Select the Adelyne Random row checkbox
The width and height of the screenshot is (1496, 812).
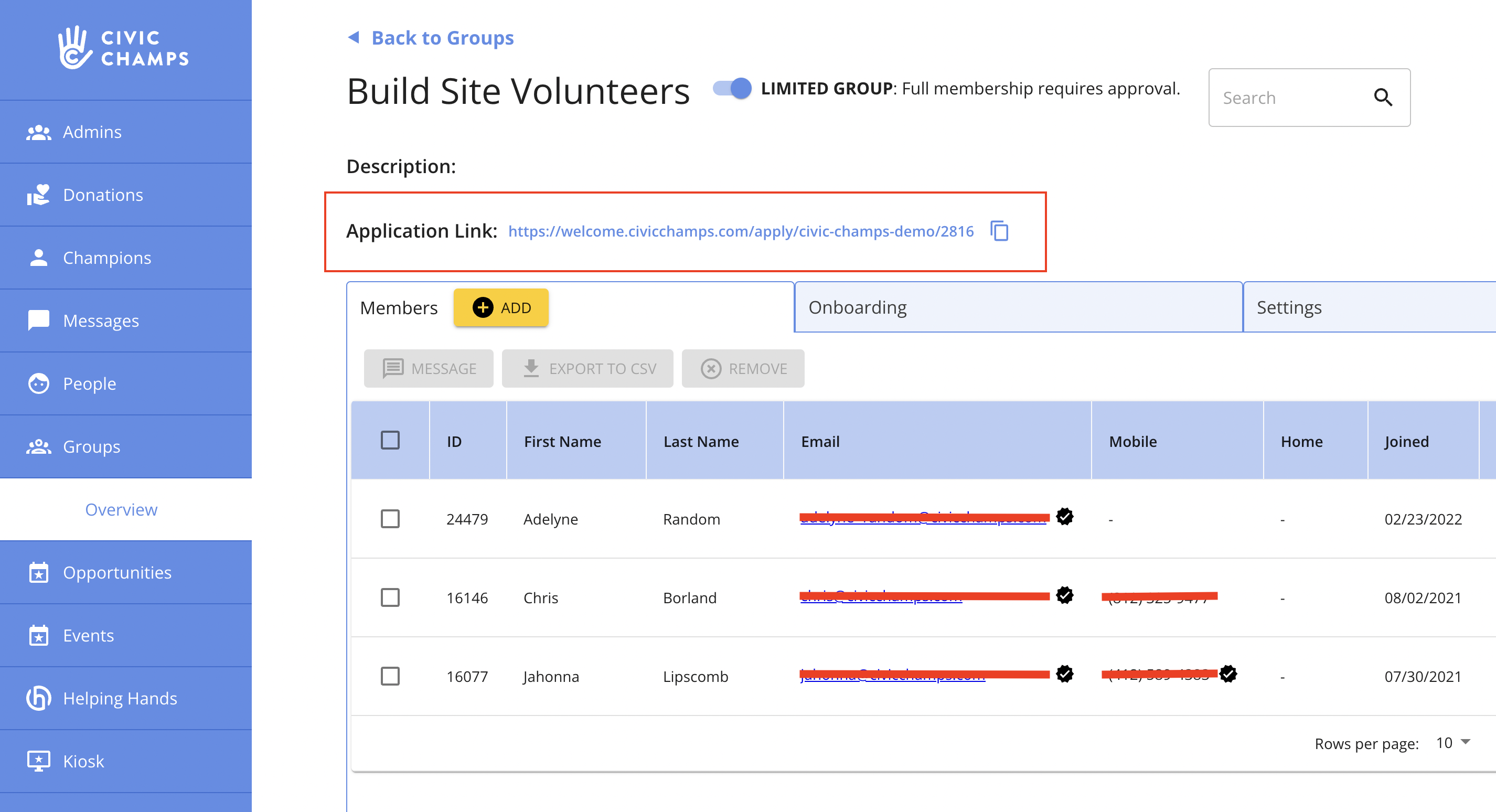390,519
